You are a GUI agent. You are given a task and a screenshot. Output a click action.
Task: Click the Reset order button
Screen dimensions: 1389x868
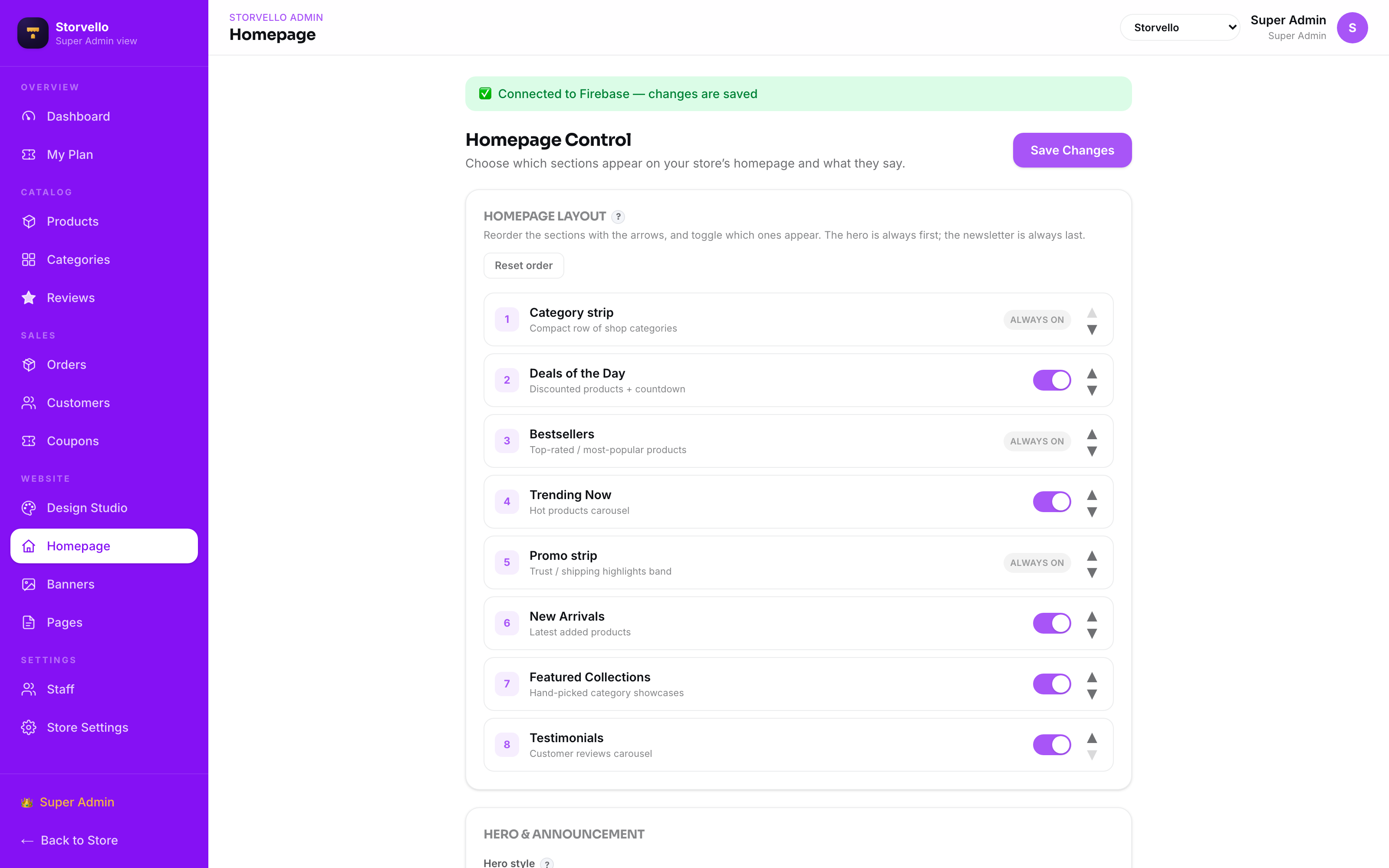[x=523, y=266]
